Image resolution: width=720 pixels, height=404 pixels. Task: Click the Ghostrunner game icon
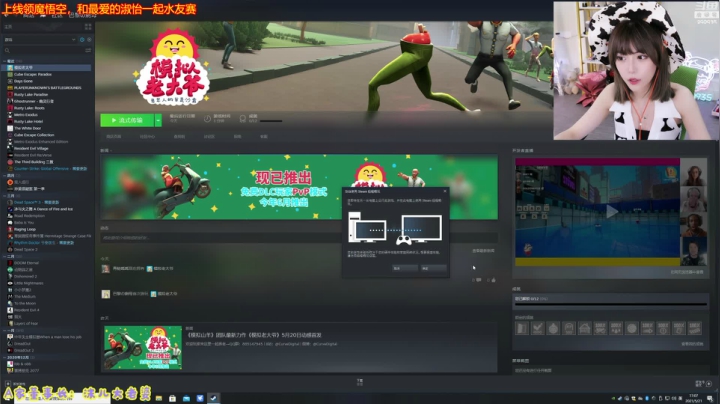pyautogui.click(x=10, y=101)
